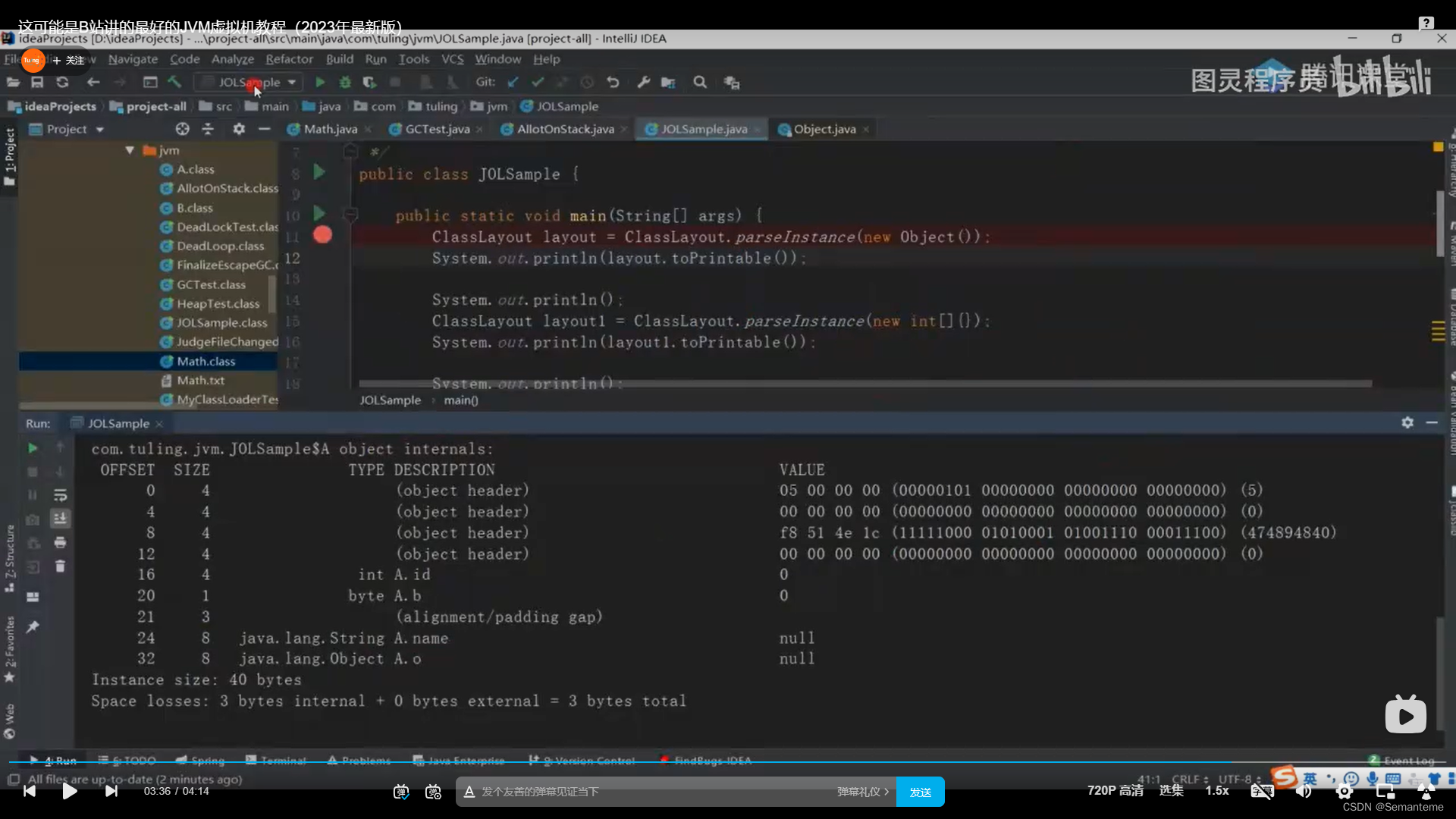This screenshot has width=1456, height=819.
Task: Click the Settings gear icon in Project panel
Action: click(x=238, y=128)
